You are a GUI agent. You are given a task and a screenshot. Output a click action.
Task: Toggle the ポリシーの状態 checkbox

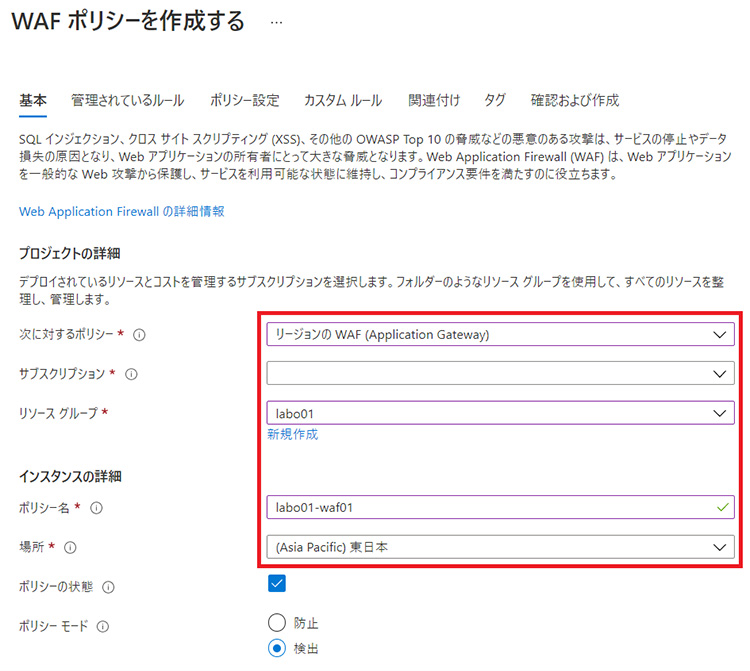277,584
